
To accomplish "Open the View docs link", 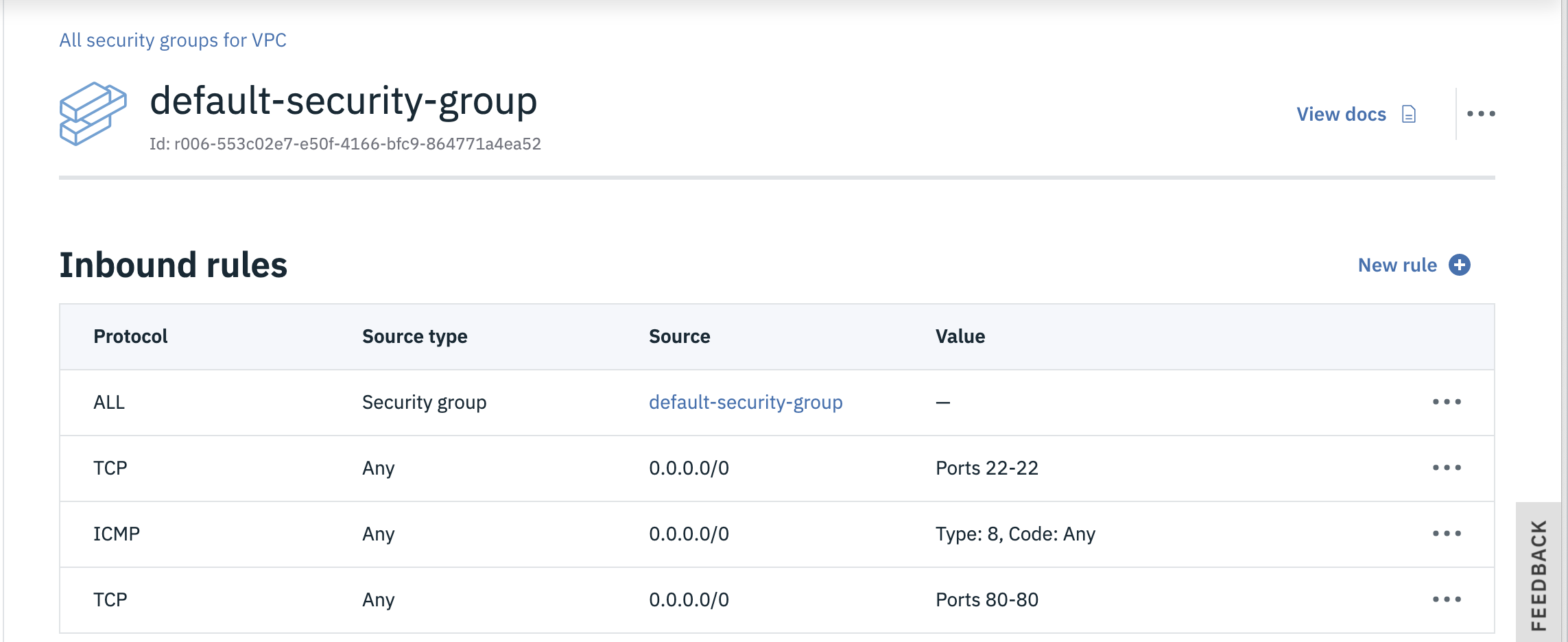I will point(1341,114).
